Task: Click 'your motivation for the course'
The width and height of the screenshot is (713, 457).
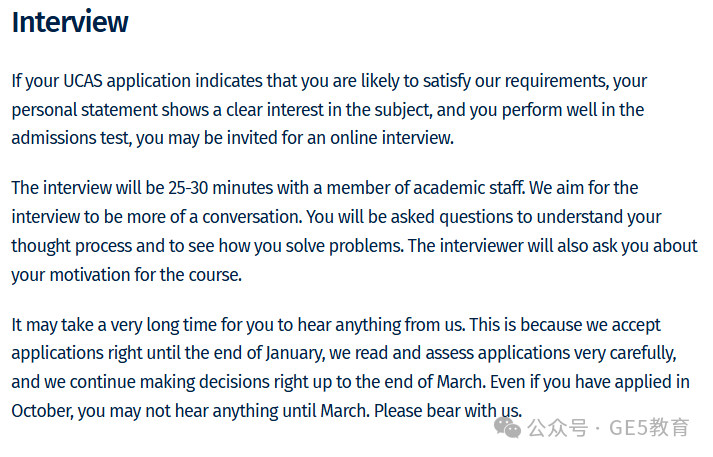Action: pos(126,275)
